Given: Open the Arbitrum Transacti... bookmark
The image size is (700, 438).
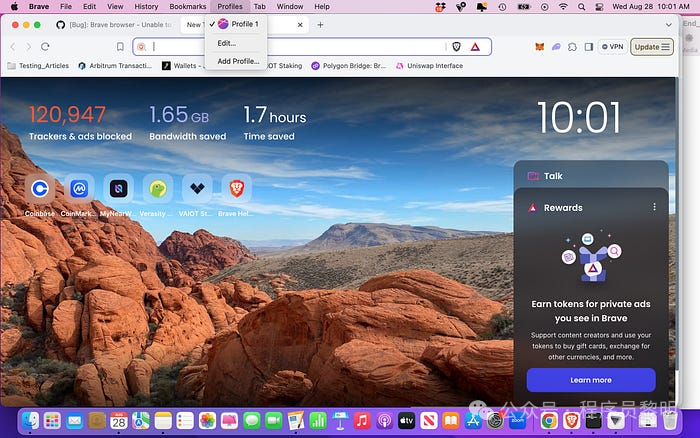Looking at the screenshot, I should [115, 66].
